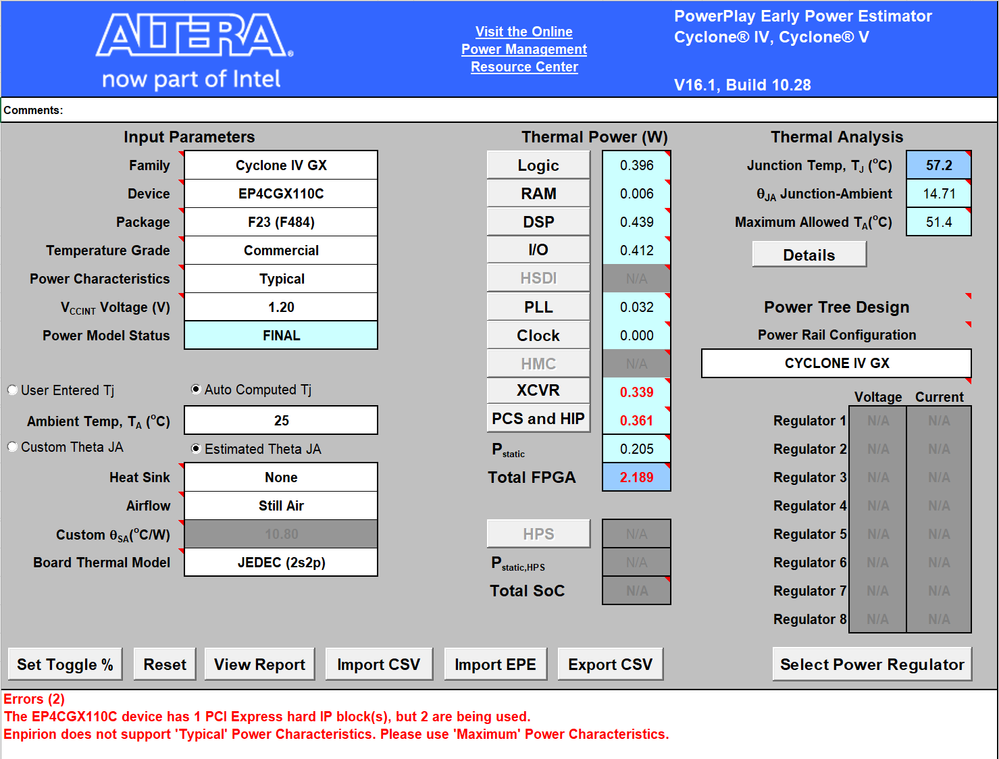Select the Pstatic value 0.205
The width and height of the screenshot is (999, 759).
click(x=636, y=449)
